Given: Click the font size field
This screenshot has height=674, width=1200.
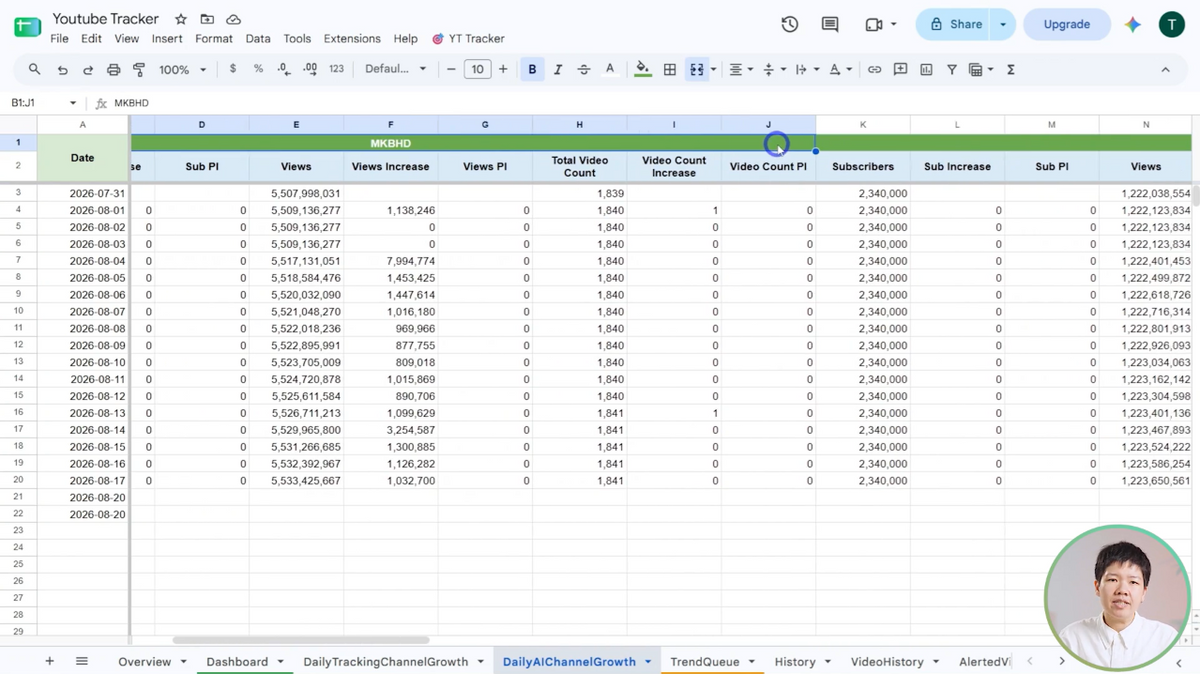Looking at the screenshot, I should [x=477, y=69].
